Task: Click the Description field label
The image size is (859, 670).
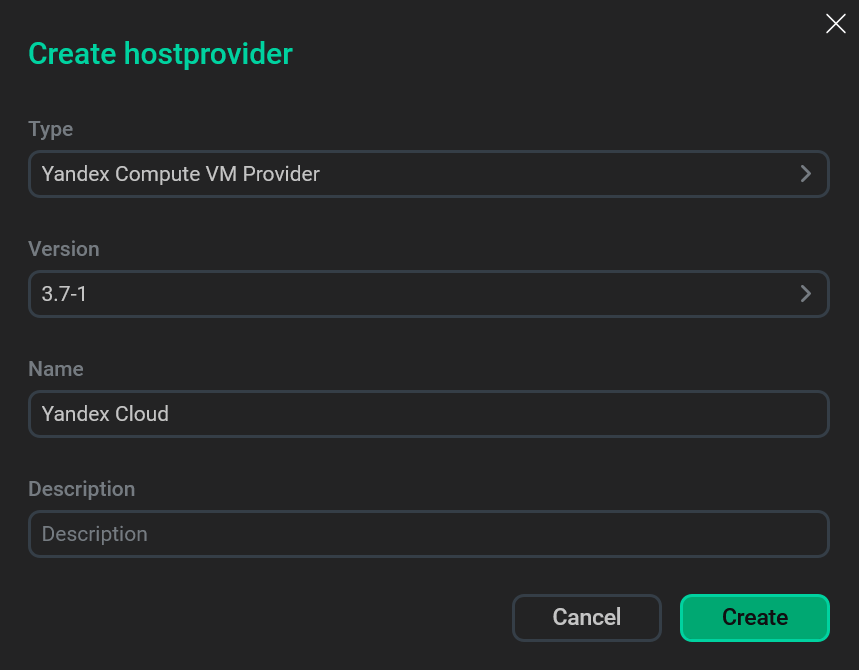Action: [x=82, y=489]
